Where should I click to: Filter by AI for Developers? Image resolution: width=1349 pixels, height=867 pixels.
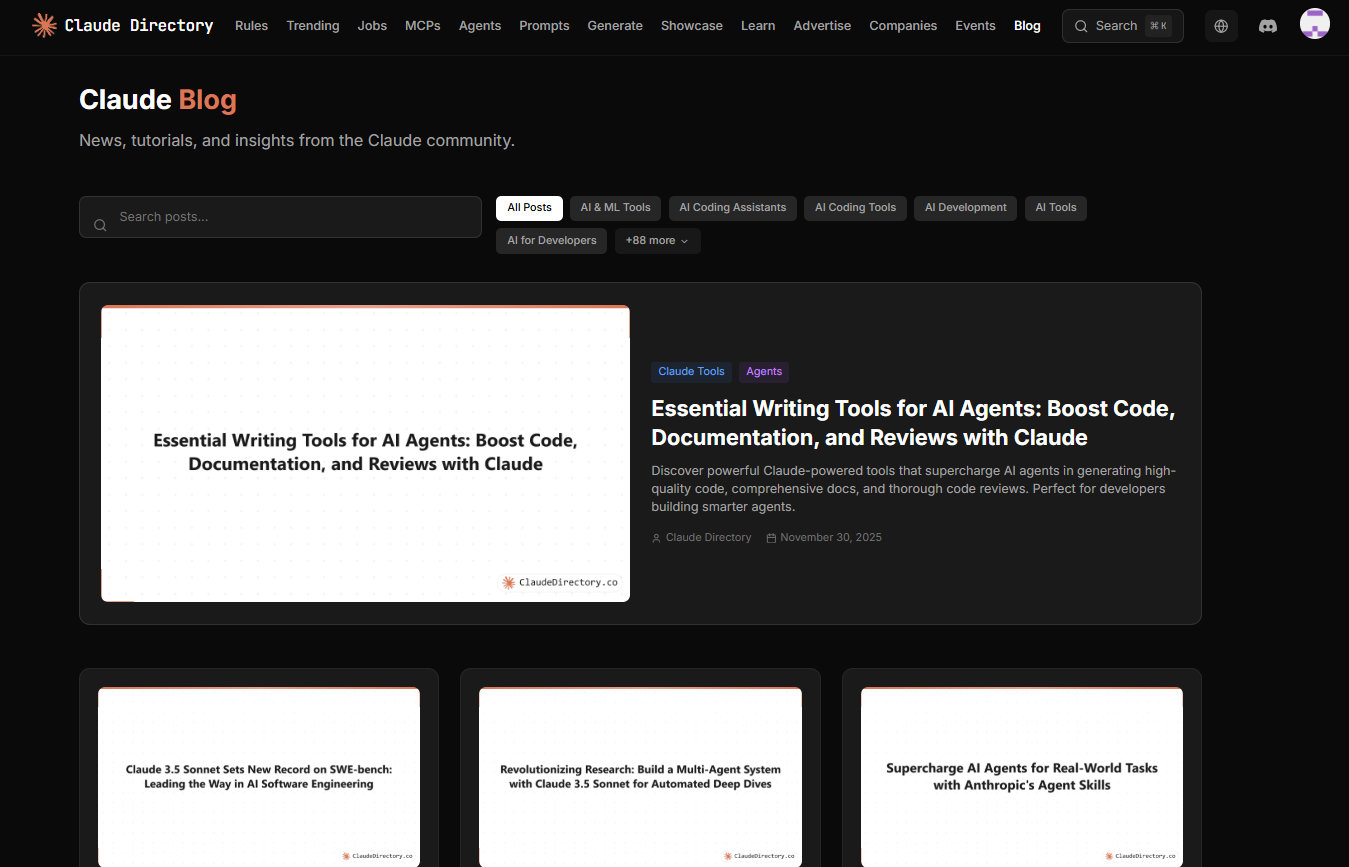click(551, 241)
